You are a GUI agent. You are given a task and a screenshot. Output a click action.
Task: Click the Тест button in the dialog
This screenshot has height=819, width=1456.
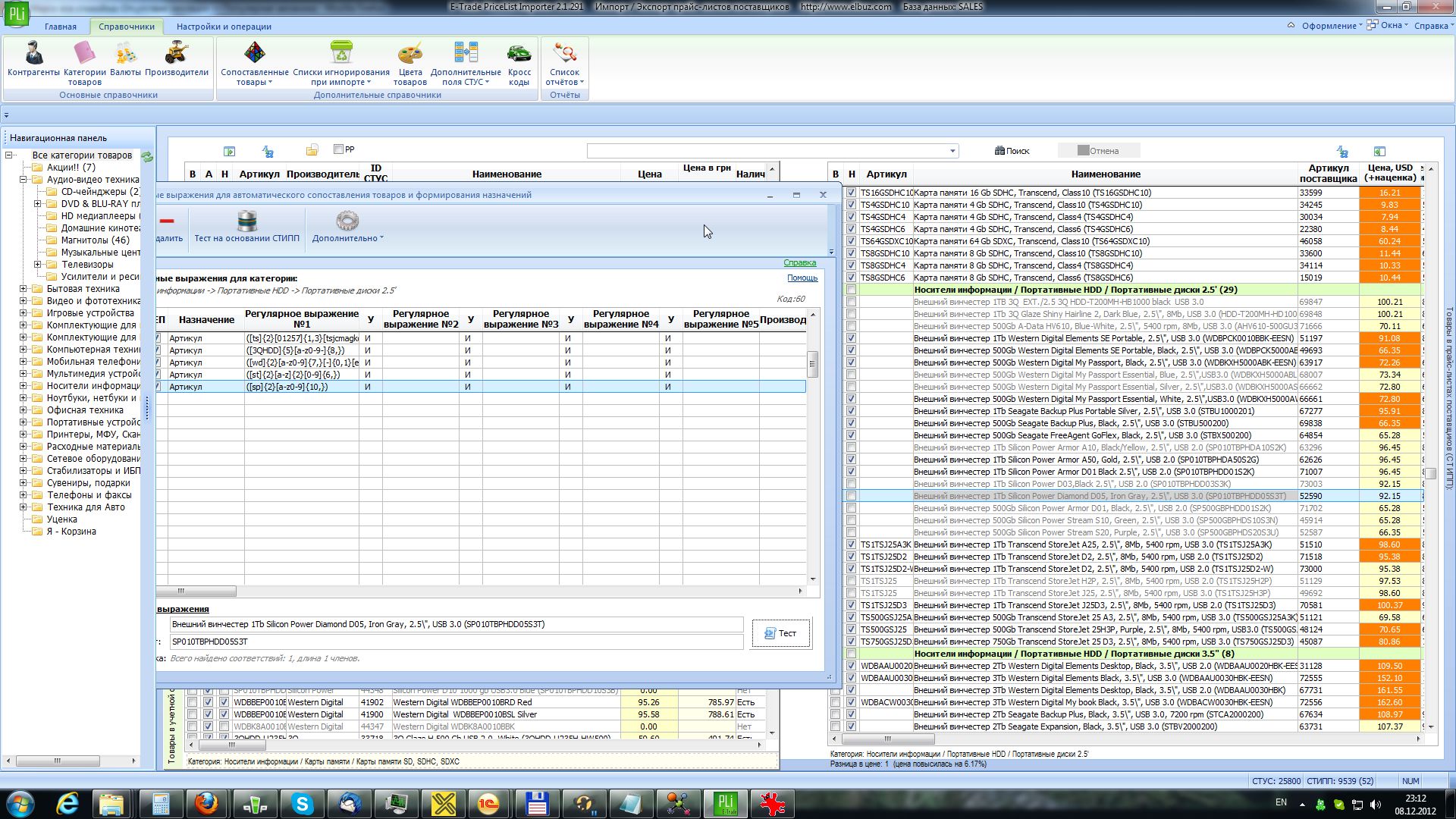pyautogui.click(x=781, y=633)
